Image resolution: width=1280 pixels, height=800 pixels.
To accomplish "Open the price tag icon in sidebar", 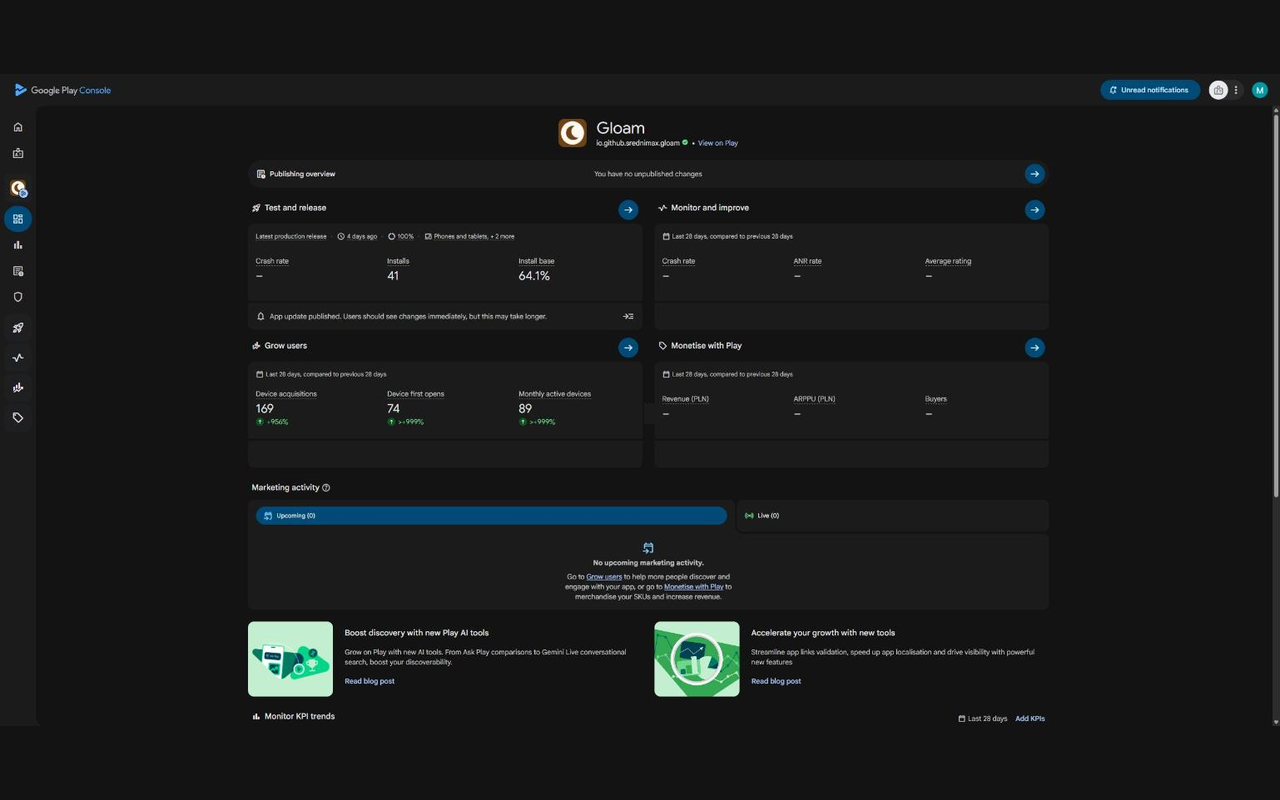I will coord(18,418).
